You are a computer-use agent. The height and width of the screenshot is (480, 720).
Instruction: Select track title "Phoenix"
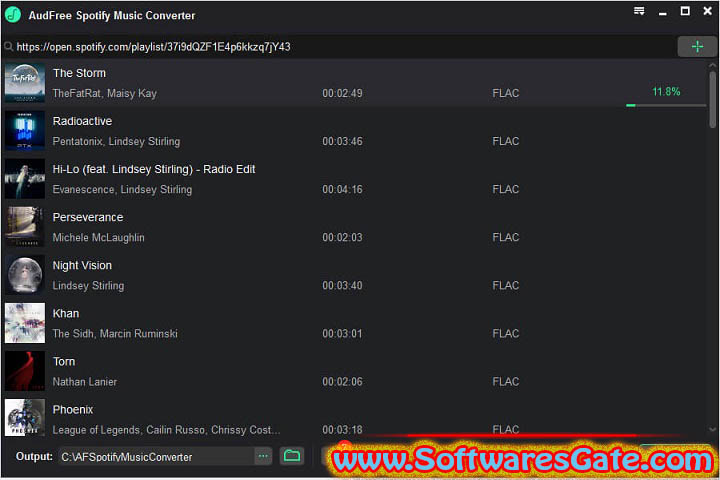(73, 409)
